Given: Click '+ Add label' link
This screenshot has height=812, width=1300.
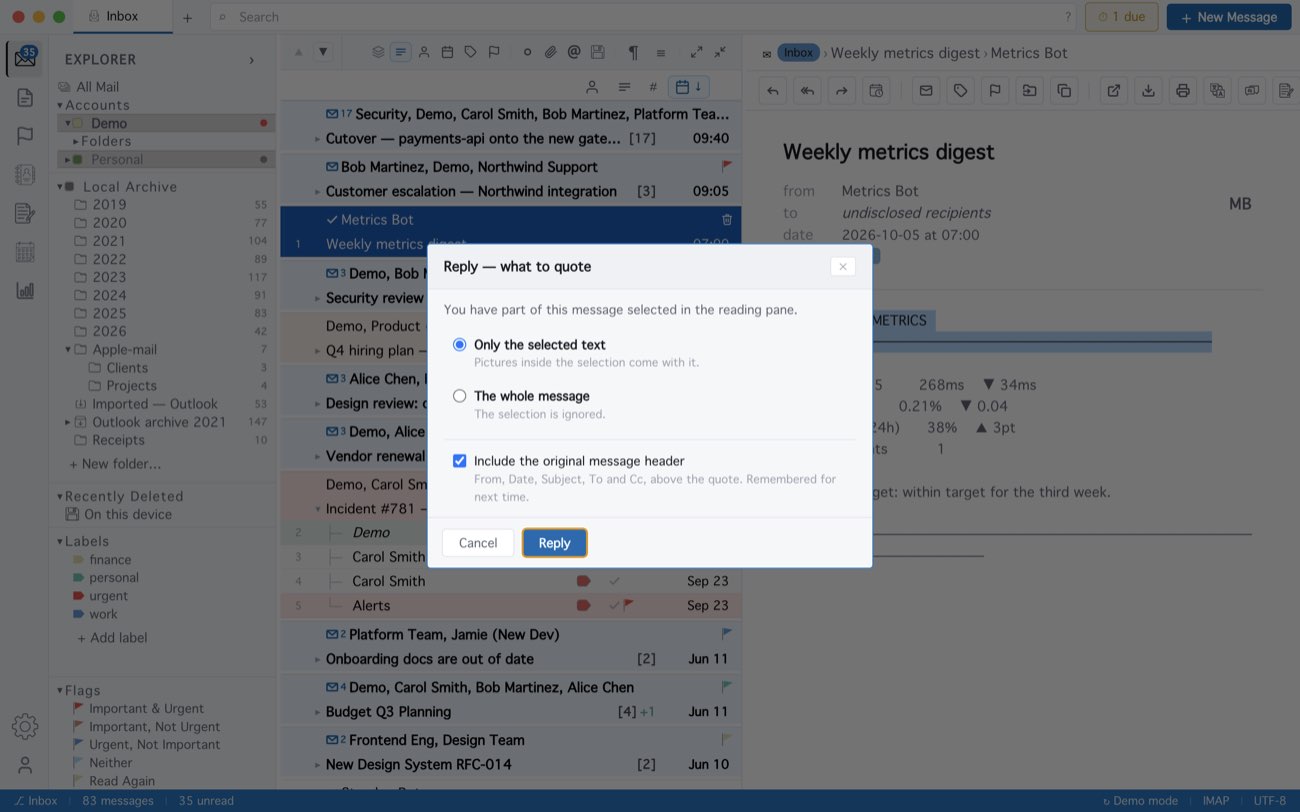Looking at the screenshot, I should tap(112, 637).
